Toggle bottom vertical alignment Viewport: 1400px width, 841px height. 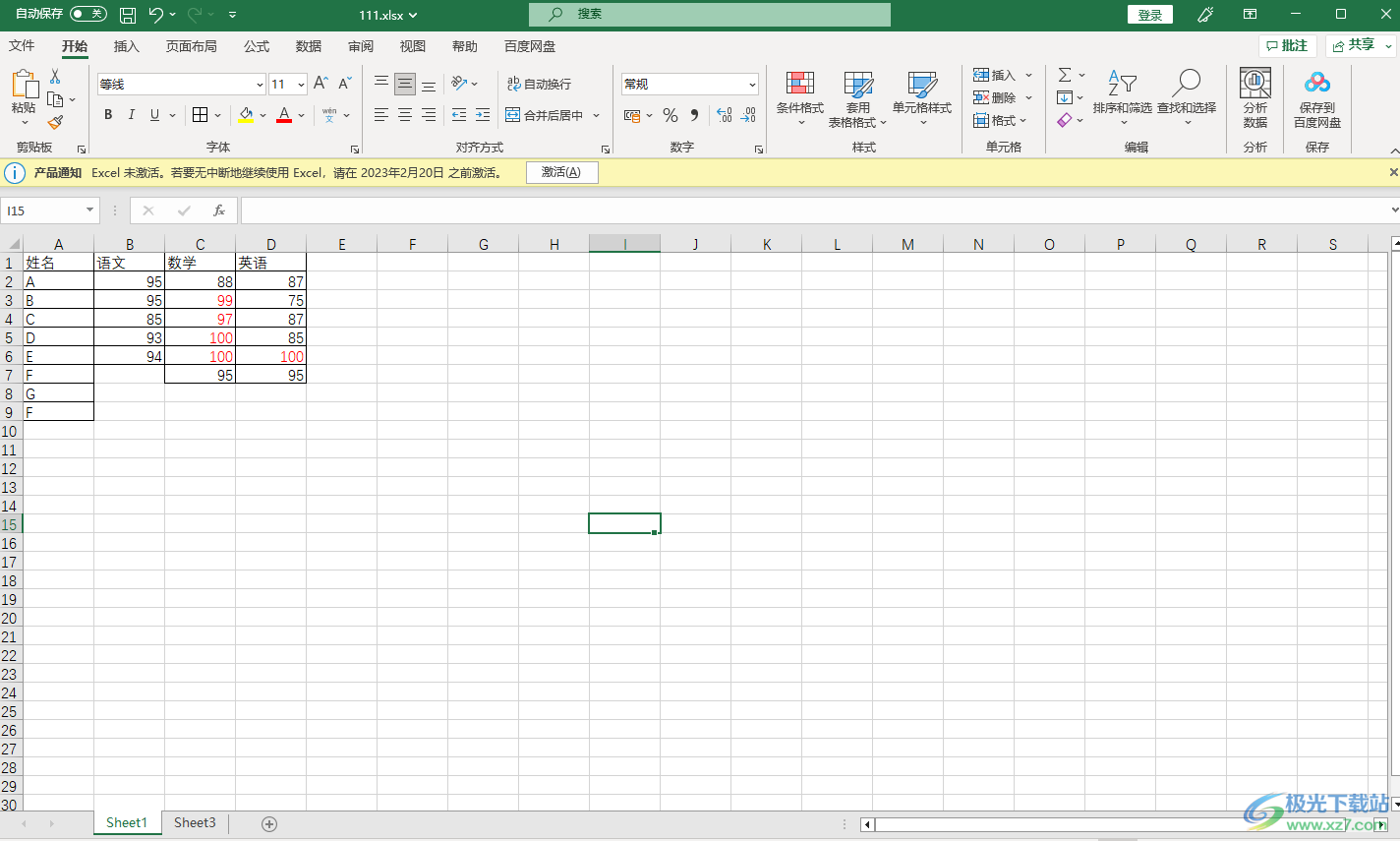(429, 84)
